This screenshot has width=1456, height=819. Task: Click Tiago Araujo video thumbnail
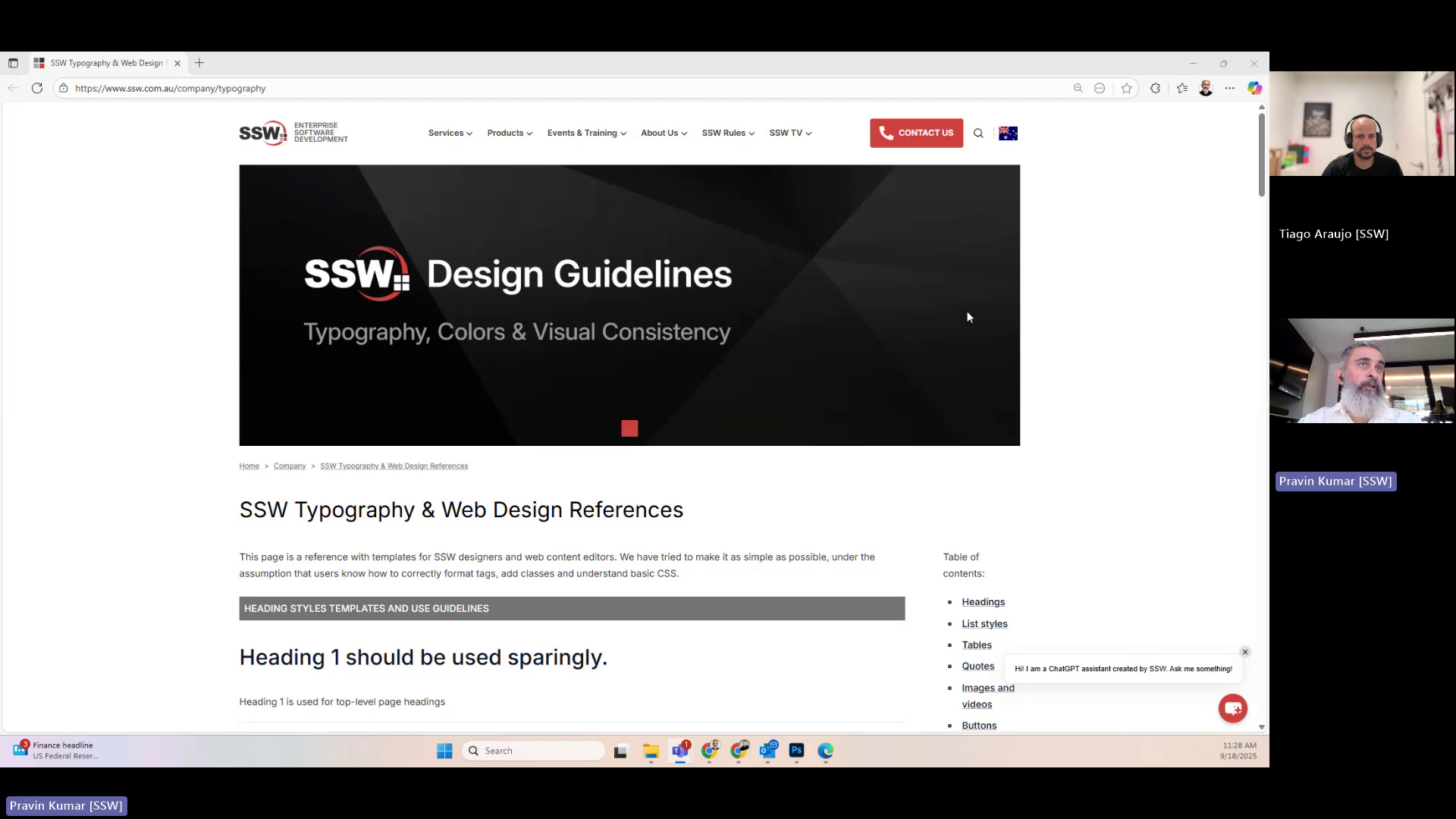pos(1362,124)
